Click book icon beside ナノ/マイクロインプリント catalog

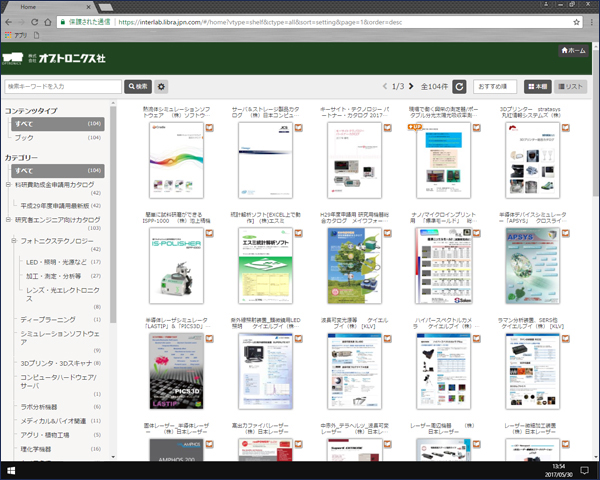tap(476, 233)
